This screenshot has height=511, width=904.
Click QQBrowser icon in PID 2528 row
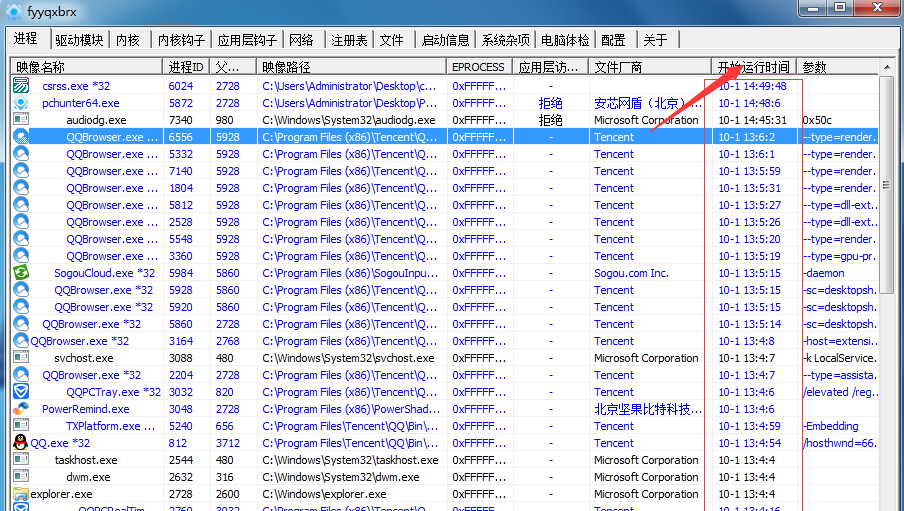click(21, 221)
